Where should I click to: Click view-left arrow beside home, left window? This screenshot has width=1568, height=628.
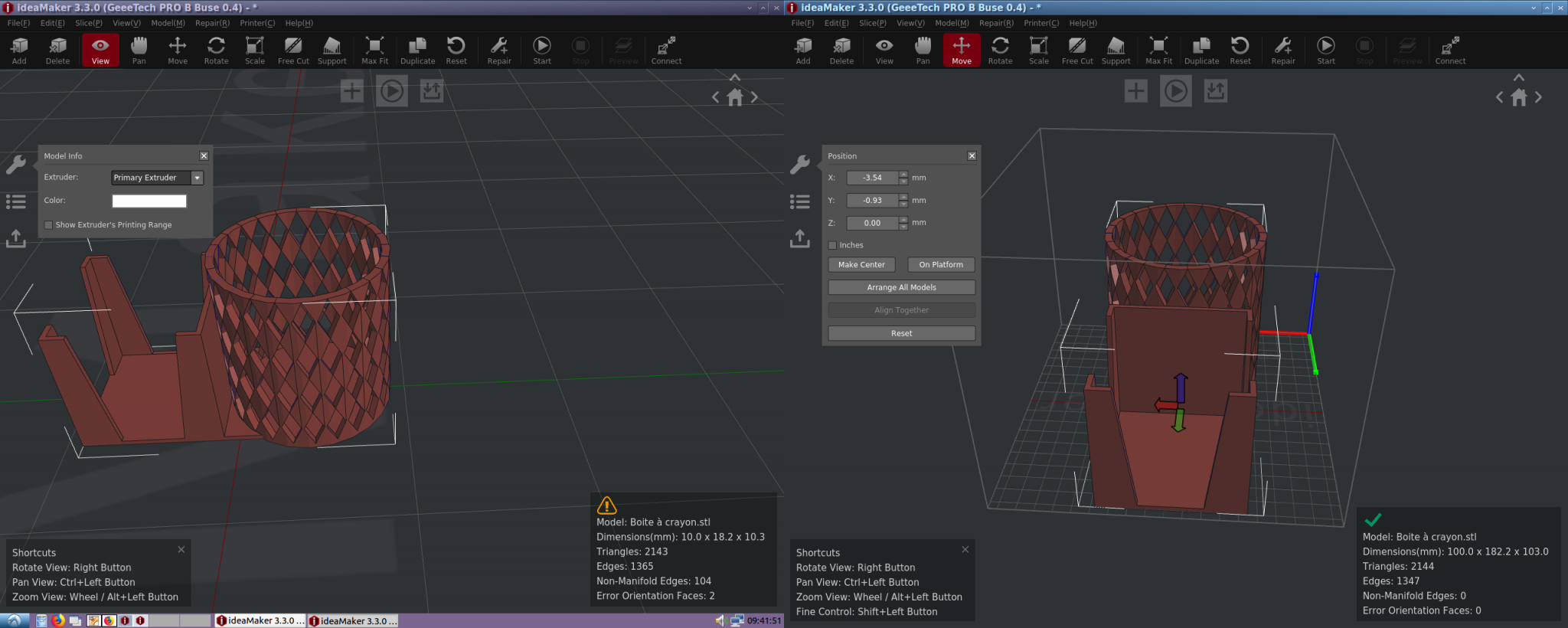coord(716,97)
